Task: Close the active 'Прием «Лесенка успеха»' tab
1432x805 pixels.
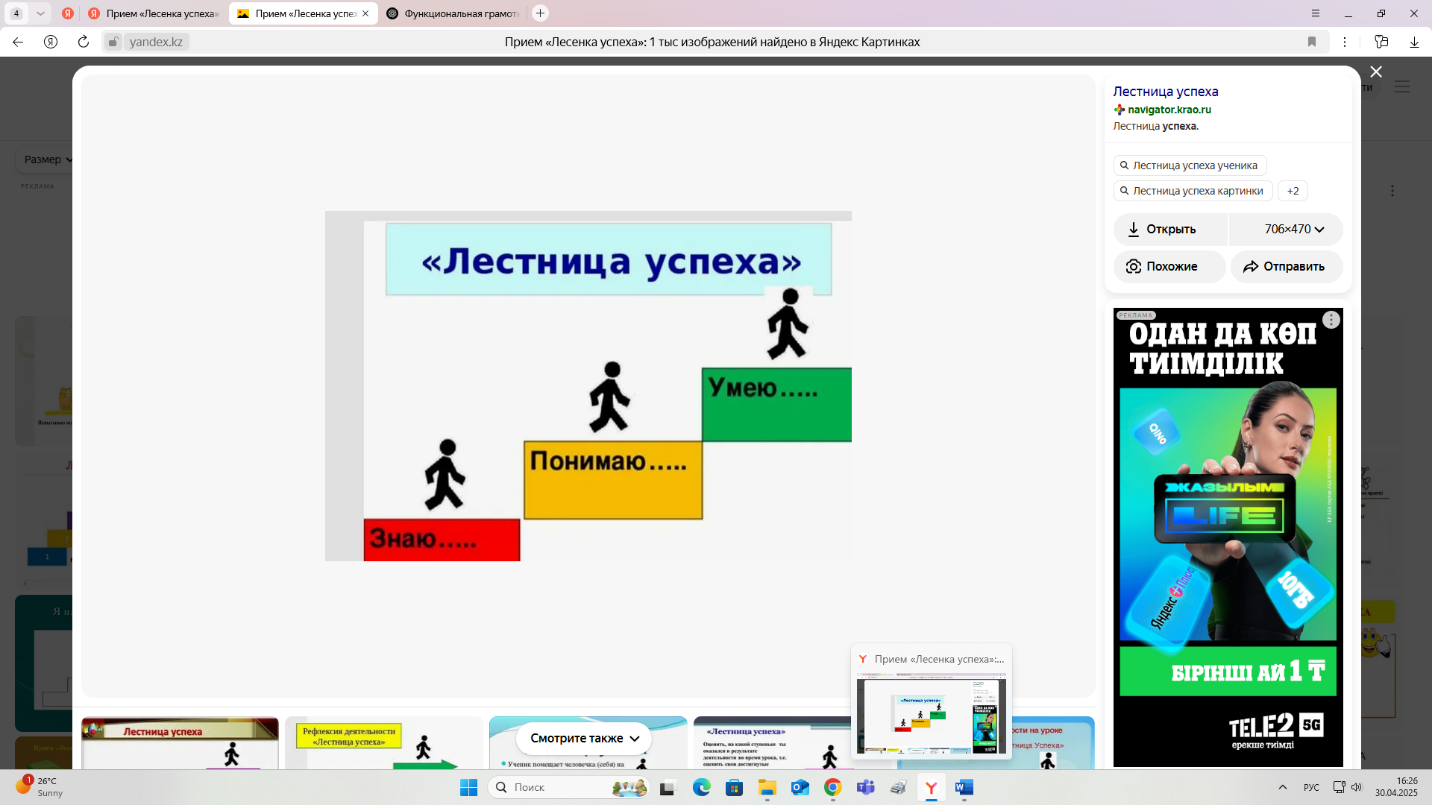Action: (x=365, y=13)
